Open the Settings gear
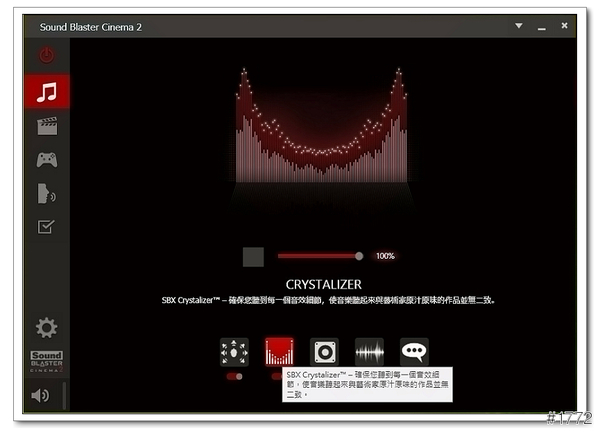The height and width of the screenshot is (435, 600). tap(47, 327)
